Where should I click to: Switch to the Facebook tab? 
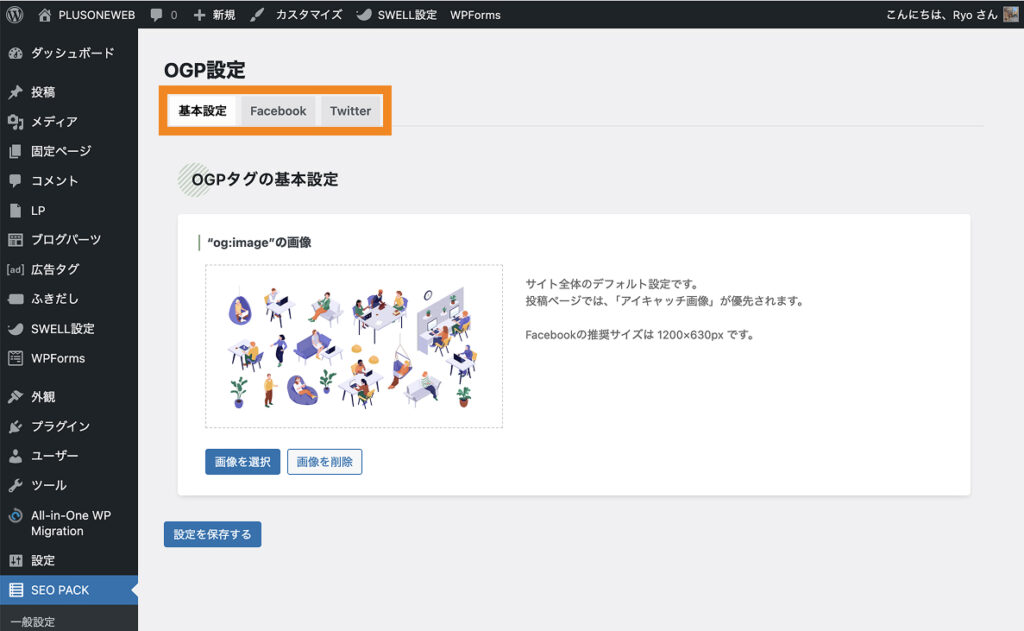point(278,111)
